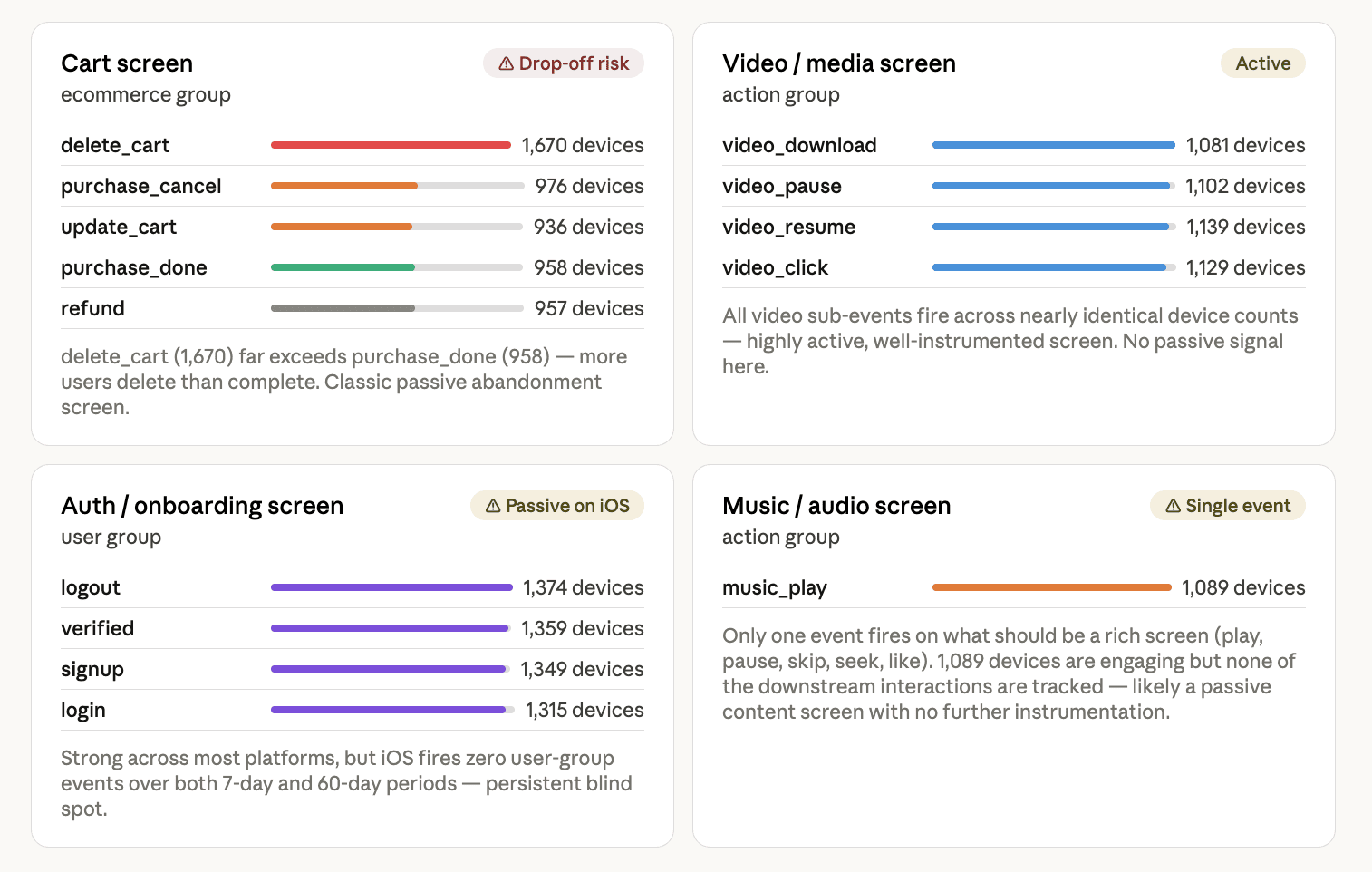
Task: Click the red delete_cart progress bar
Action: (391, 145)
